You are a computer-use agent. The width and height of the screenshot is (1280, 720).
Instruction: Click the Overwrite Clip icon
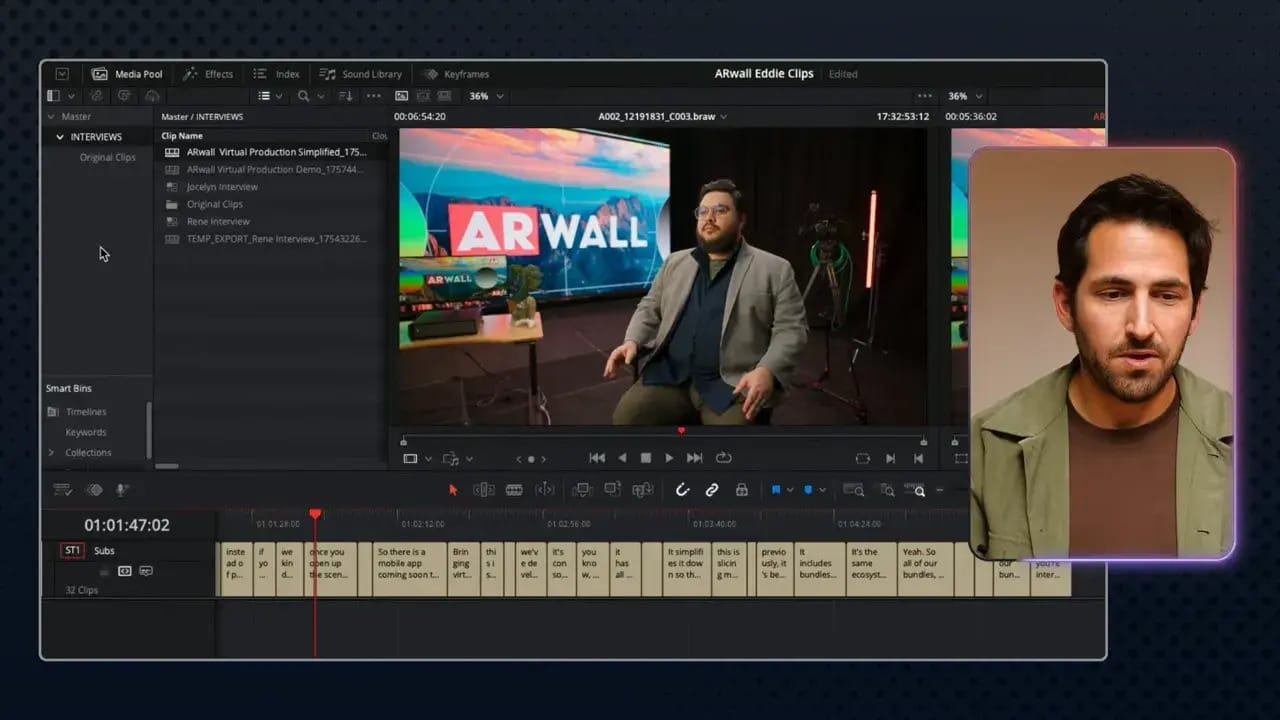[612, 490]
